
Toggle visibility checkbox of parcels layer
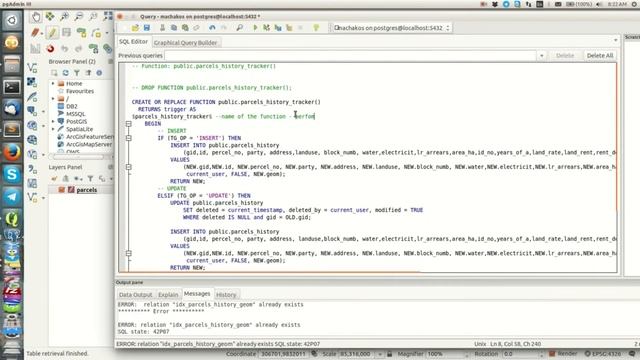click(x=62, y=190)
